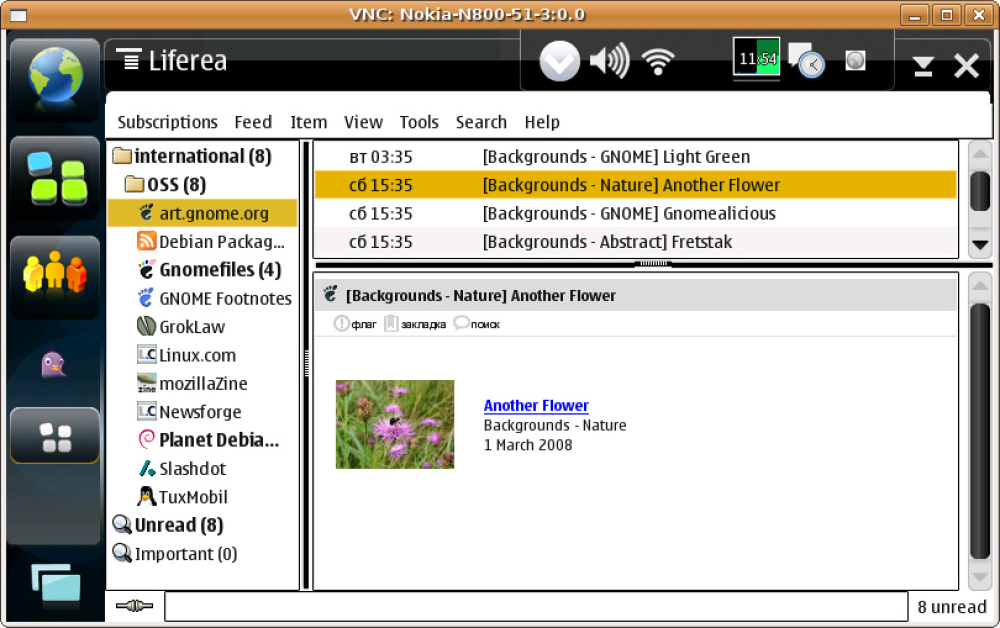
Task: Open the Subscriptions menu
Action: click(x=167, y=122)
